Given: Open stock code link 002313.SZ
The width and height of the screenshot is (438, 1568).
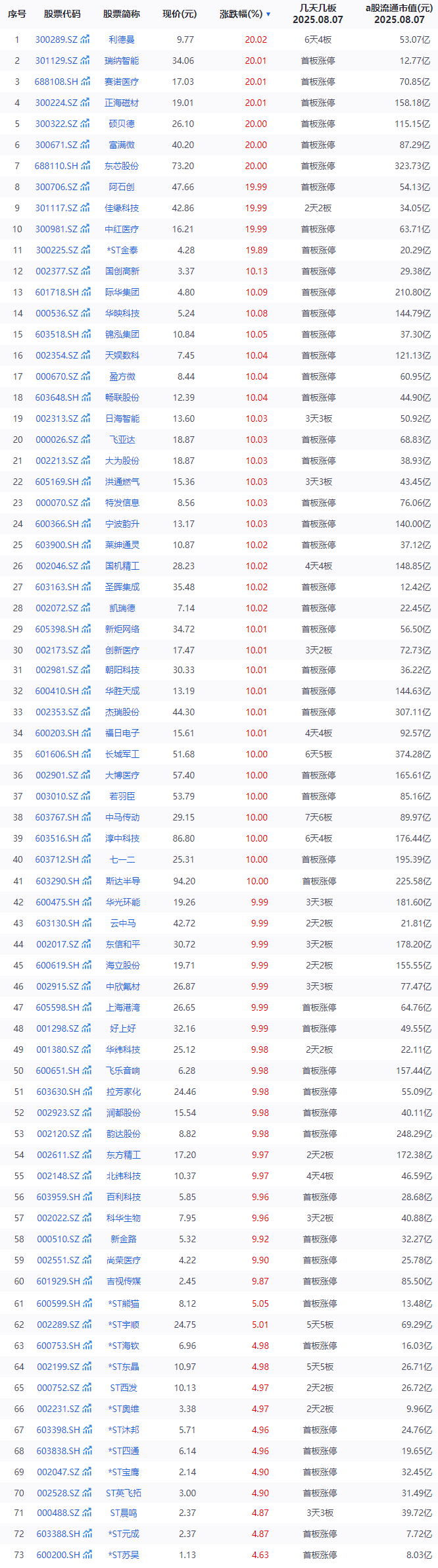Looking at the screenshot, I should (x=57, y=418).
